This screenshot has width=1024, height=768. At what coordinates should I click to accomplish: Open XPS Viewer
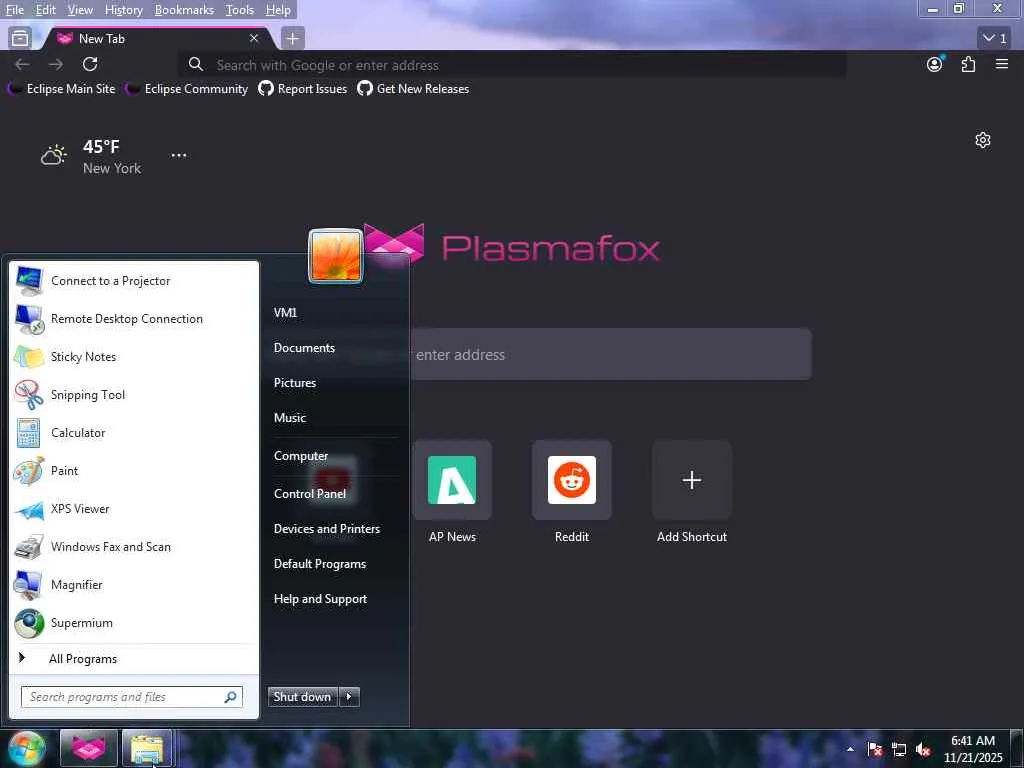[134, 509]
